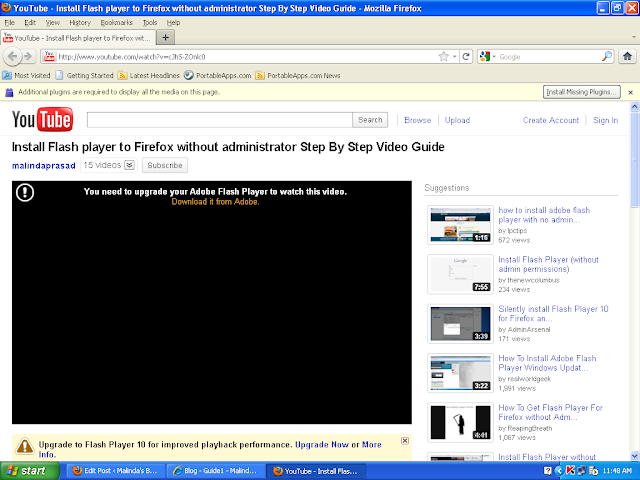
Task: Click the black video player area
Action: [212, 302]
